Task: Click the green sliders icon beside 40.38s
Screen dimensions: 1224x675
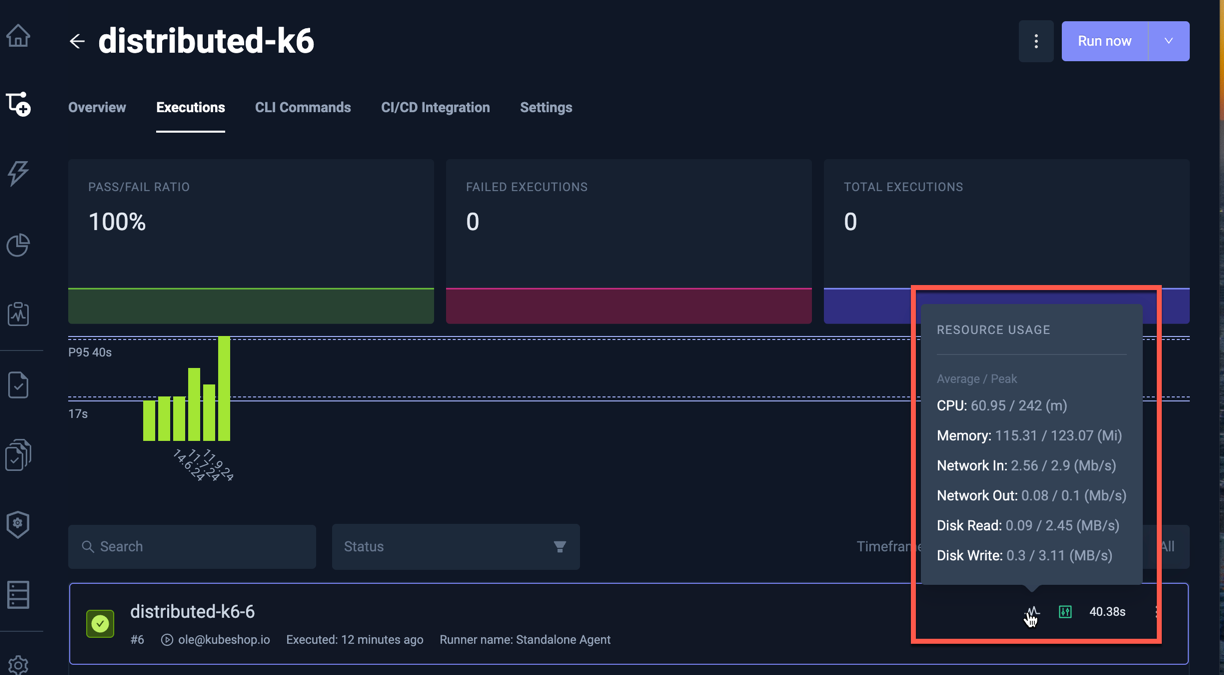Action: coord(1065,612)
